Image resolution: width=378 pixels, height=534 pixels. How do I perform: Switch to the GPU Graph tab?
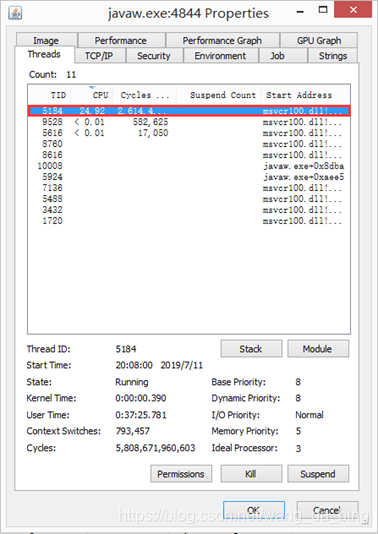tap(319, 41)
